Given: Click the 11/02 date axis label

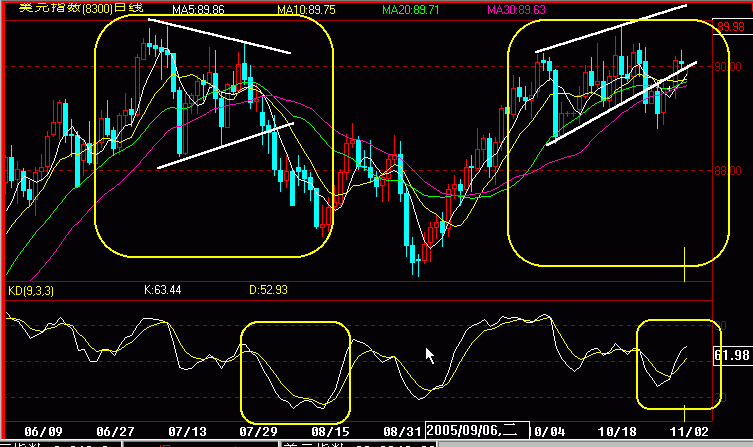Looking at the screenshot, I should click(x=689, y=432).
